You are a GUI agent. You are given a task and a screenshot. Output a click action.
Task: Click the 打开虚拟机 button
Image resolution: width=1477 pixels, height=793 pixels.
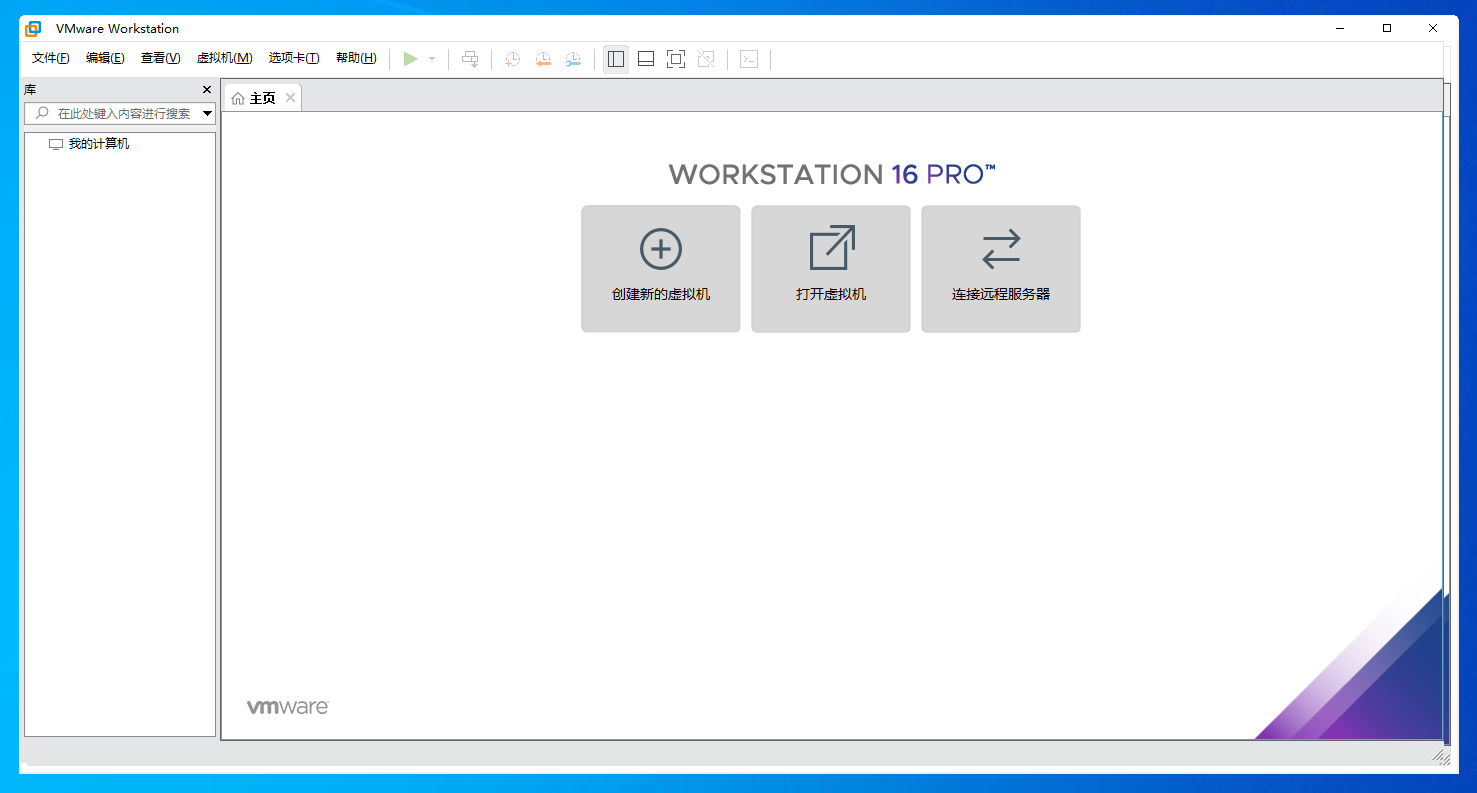coord(831,269)
